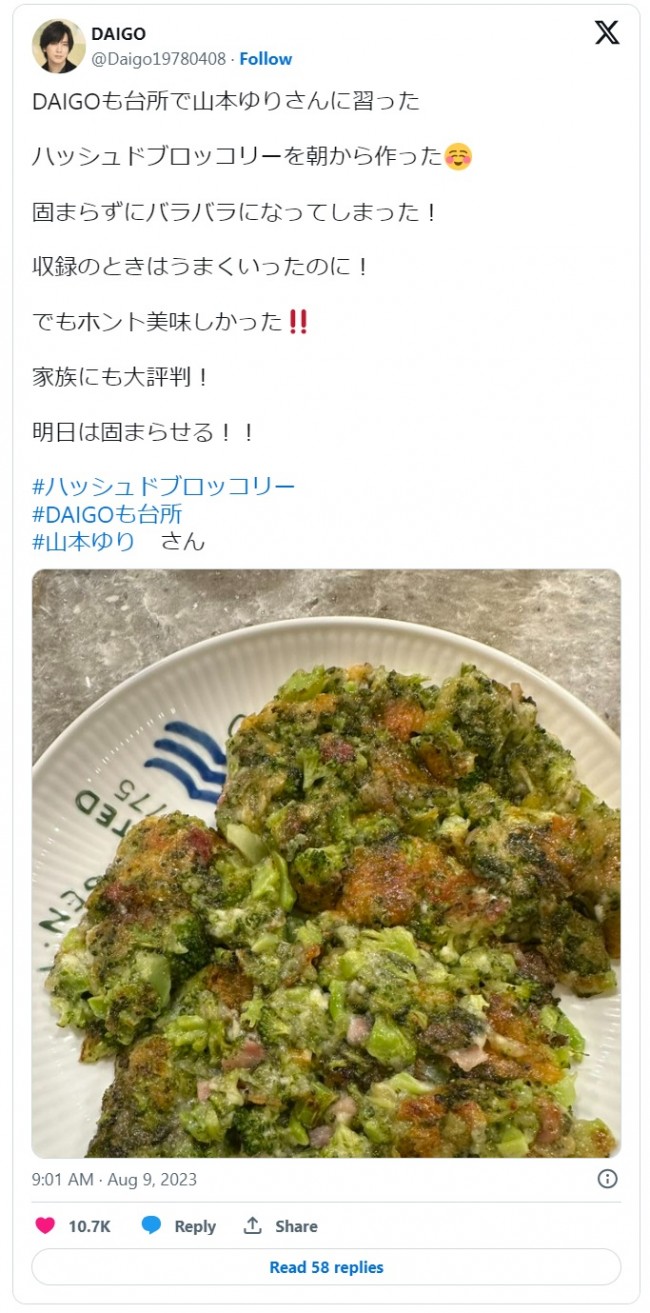
Task: Click the @Daigo19780408 handle
Action: [x=159, y=59]
